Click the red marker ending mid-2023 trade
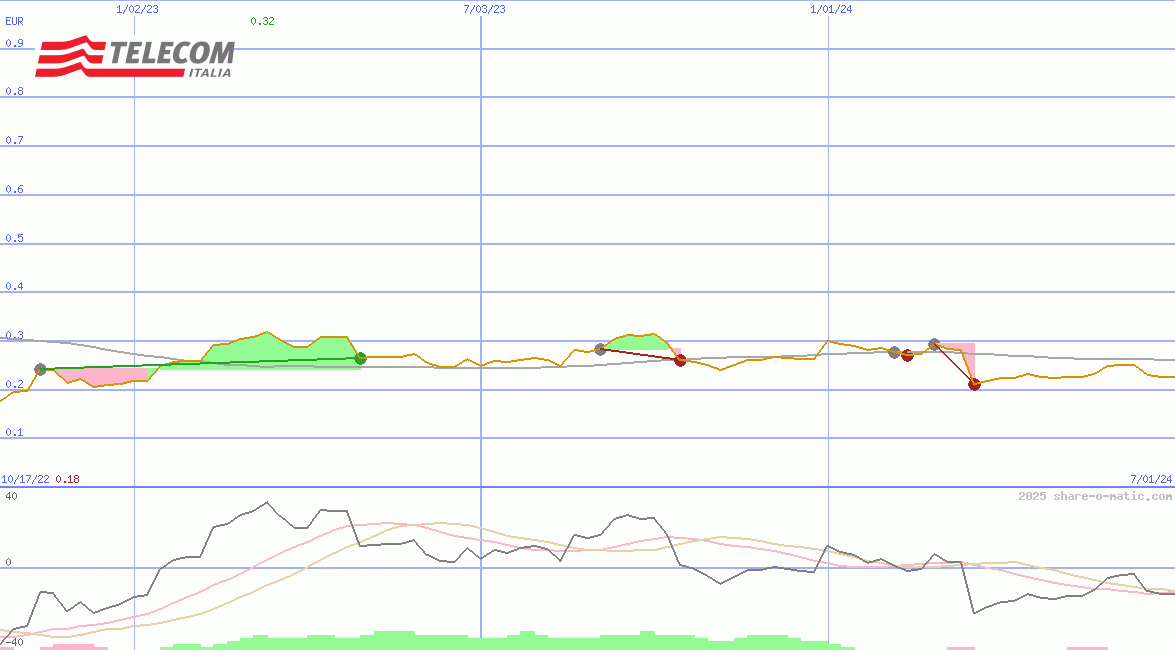1175x650 pixels. pyautogui.click(x=680, y=361)
